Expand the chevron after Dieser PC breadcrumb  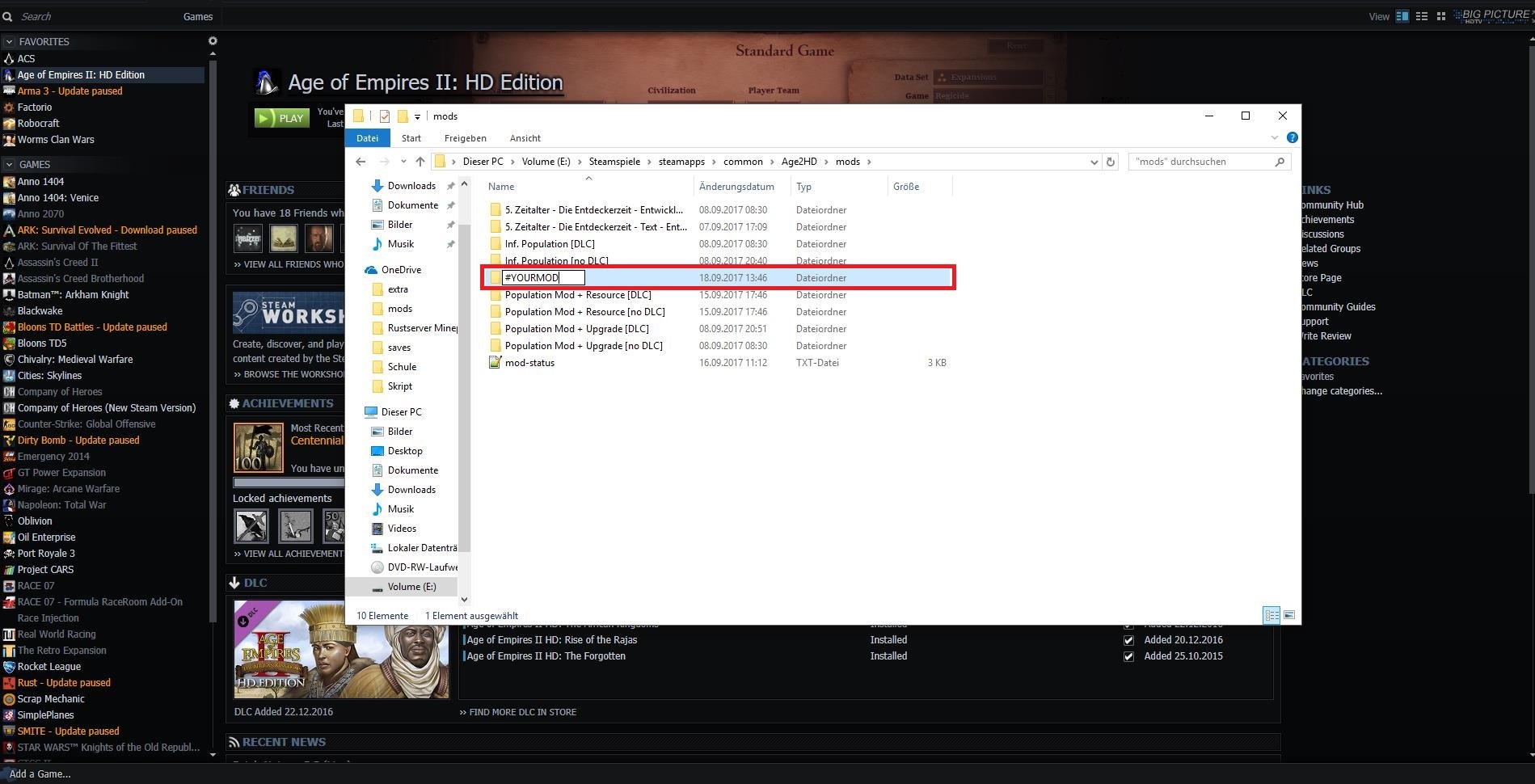[512, 162]
